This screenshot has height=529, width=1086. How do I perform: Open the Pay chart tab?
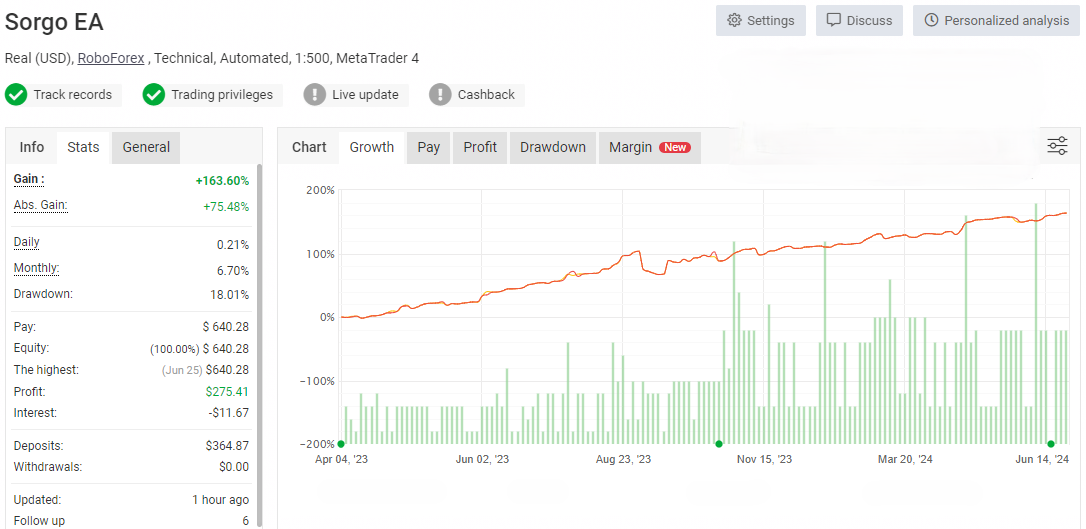[429, 147]
